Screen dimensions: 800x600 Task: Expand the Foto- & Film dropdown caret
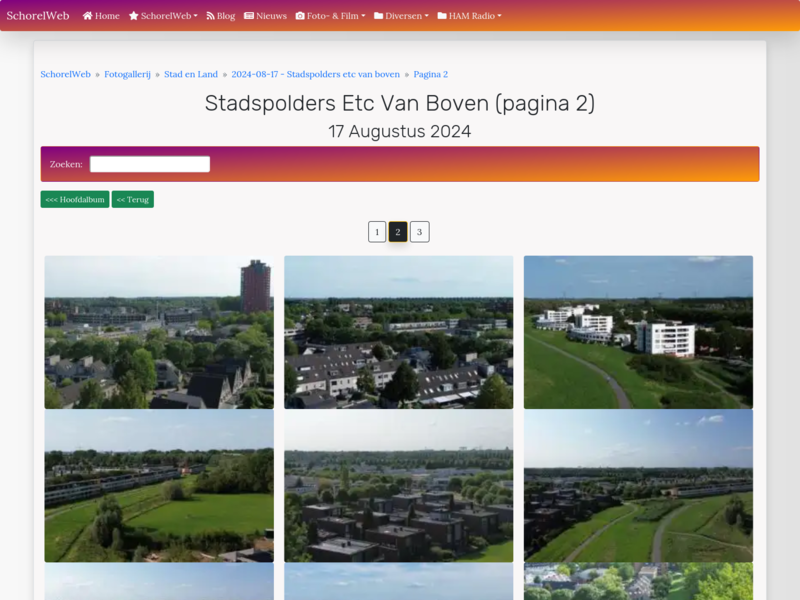coord(363,16)
